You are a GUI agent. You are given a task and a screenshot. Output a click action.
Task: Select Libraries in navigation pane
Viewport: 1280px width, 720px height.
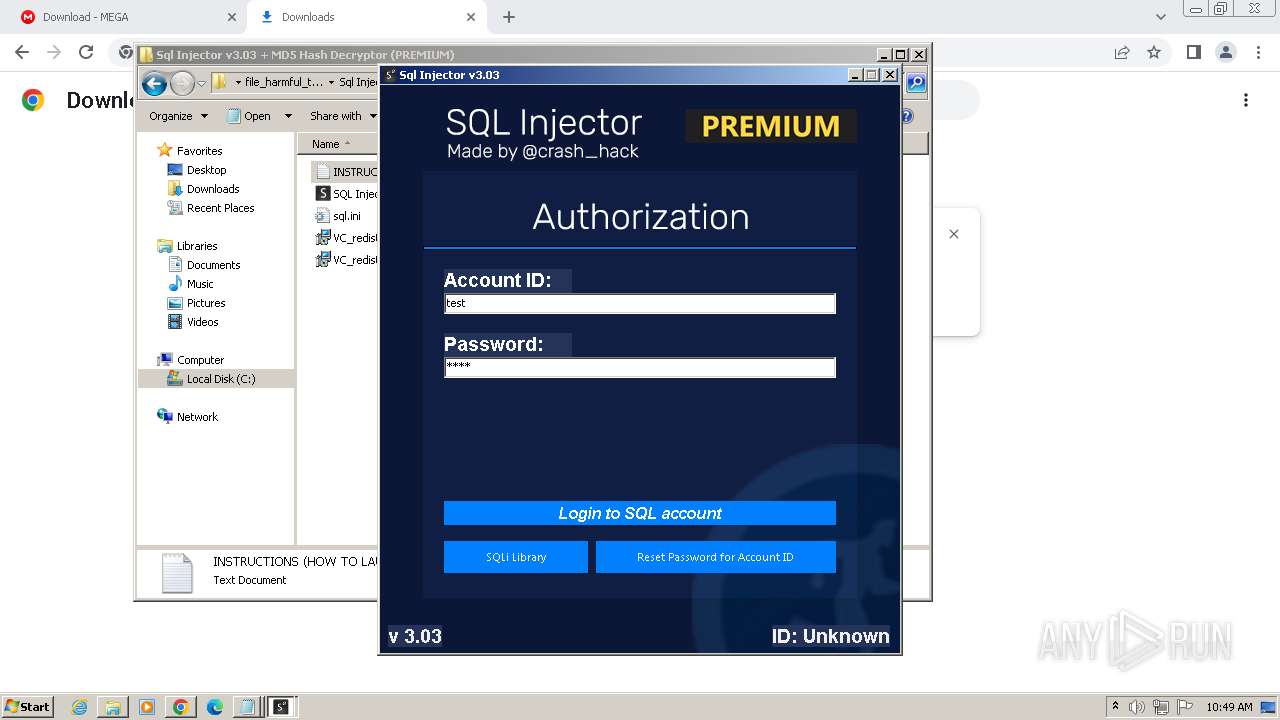coord(197,246)
